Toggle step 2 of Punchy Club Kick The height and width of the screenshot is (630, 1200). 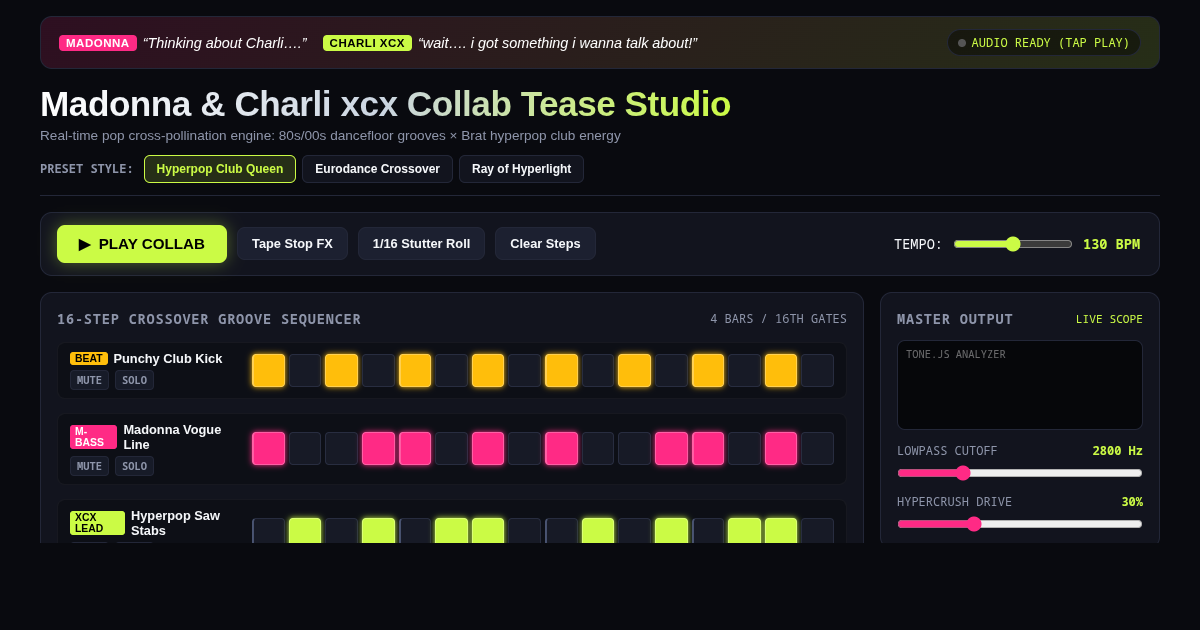305,370
